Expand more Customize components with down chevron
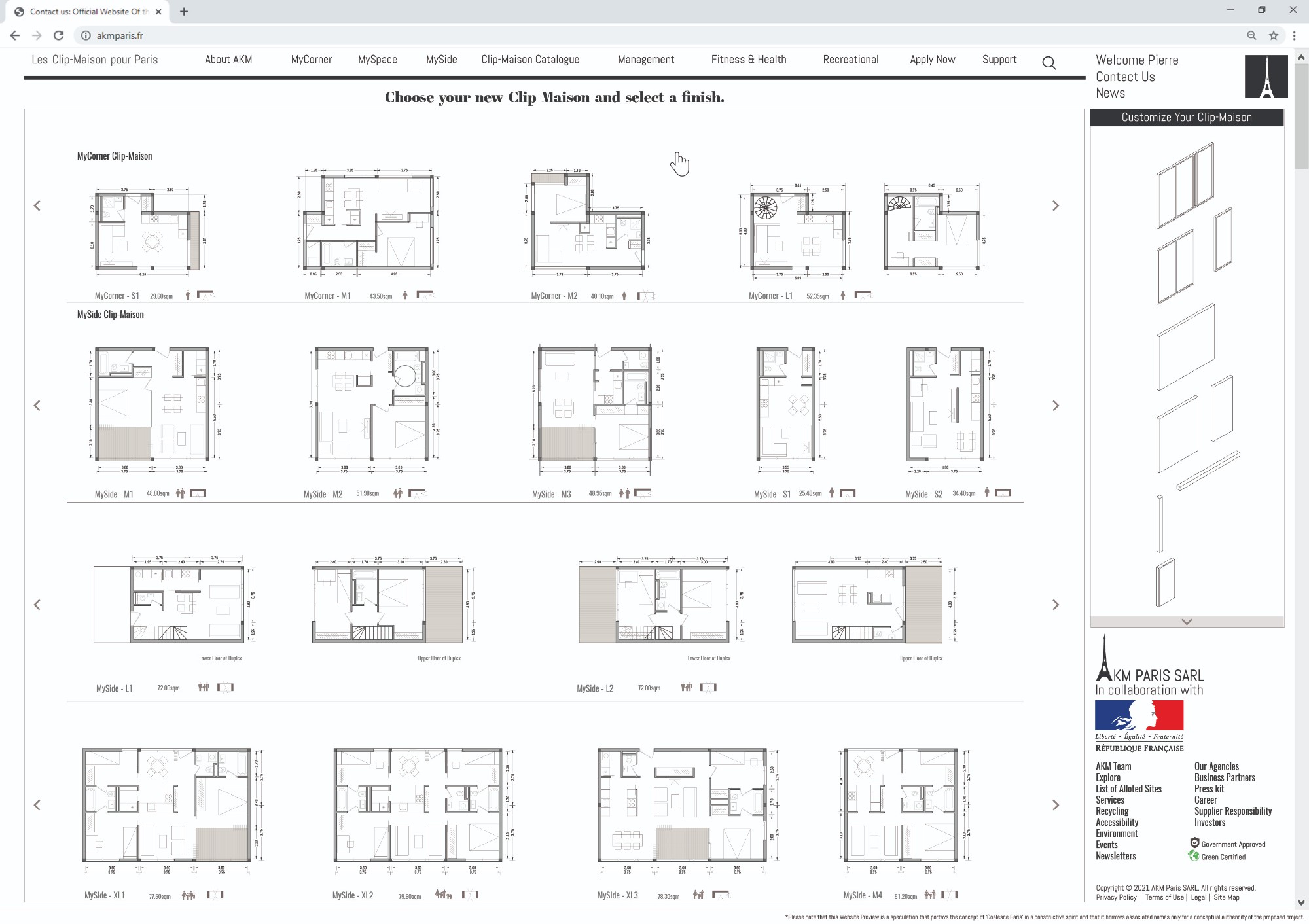Screen dimensions: 1309x924 [1187, 622]
